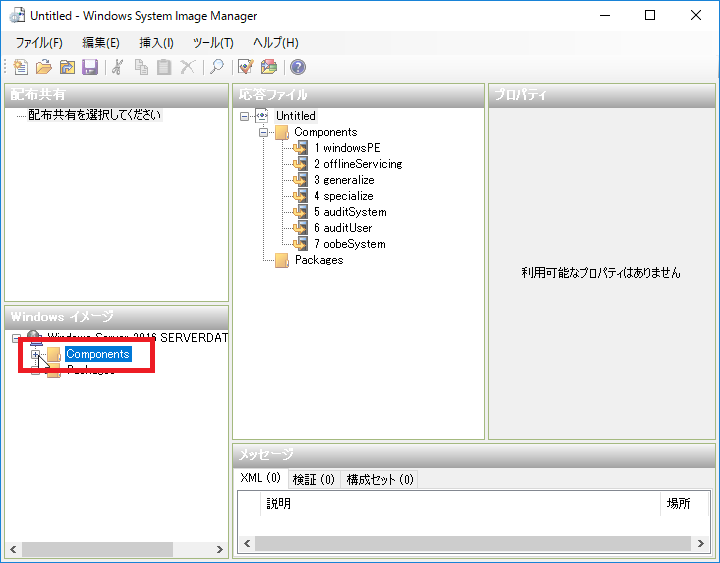Image resolution: width=720 pixels, height=563 pixels.
Task: Switch to the 検証 (0) tab
Action: click(x=314, y=479)
